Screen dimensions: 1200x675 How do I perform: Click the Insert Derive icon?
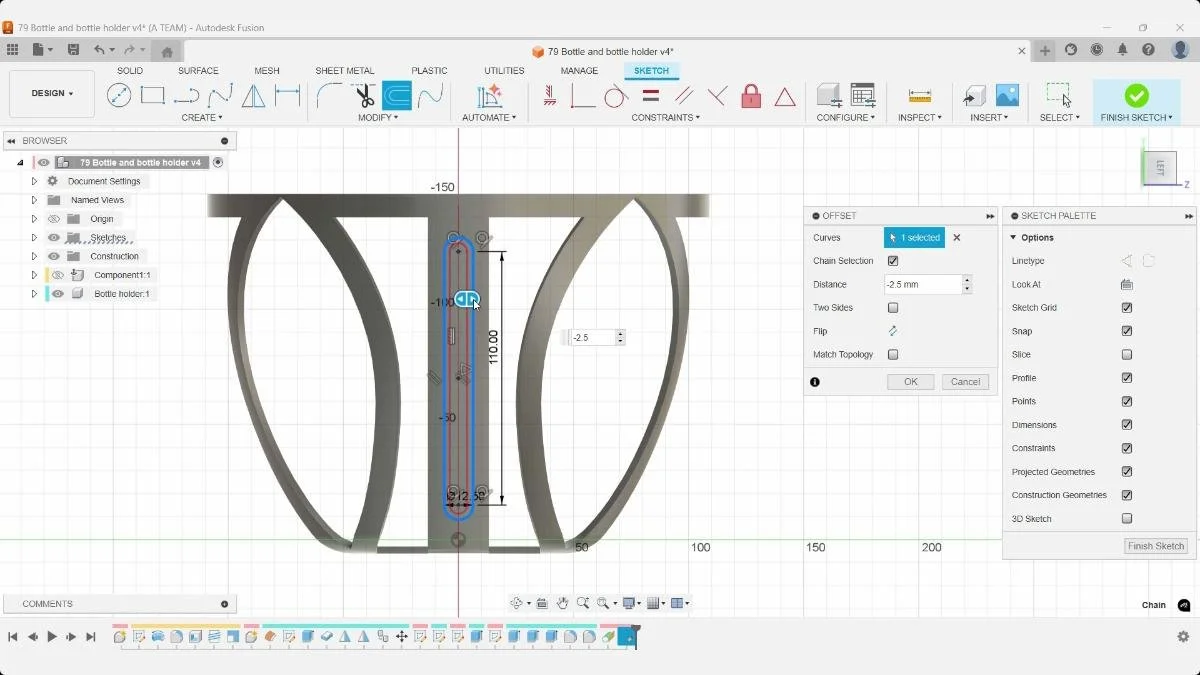click(x=974, y=96)
